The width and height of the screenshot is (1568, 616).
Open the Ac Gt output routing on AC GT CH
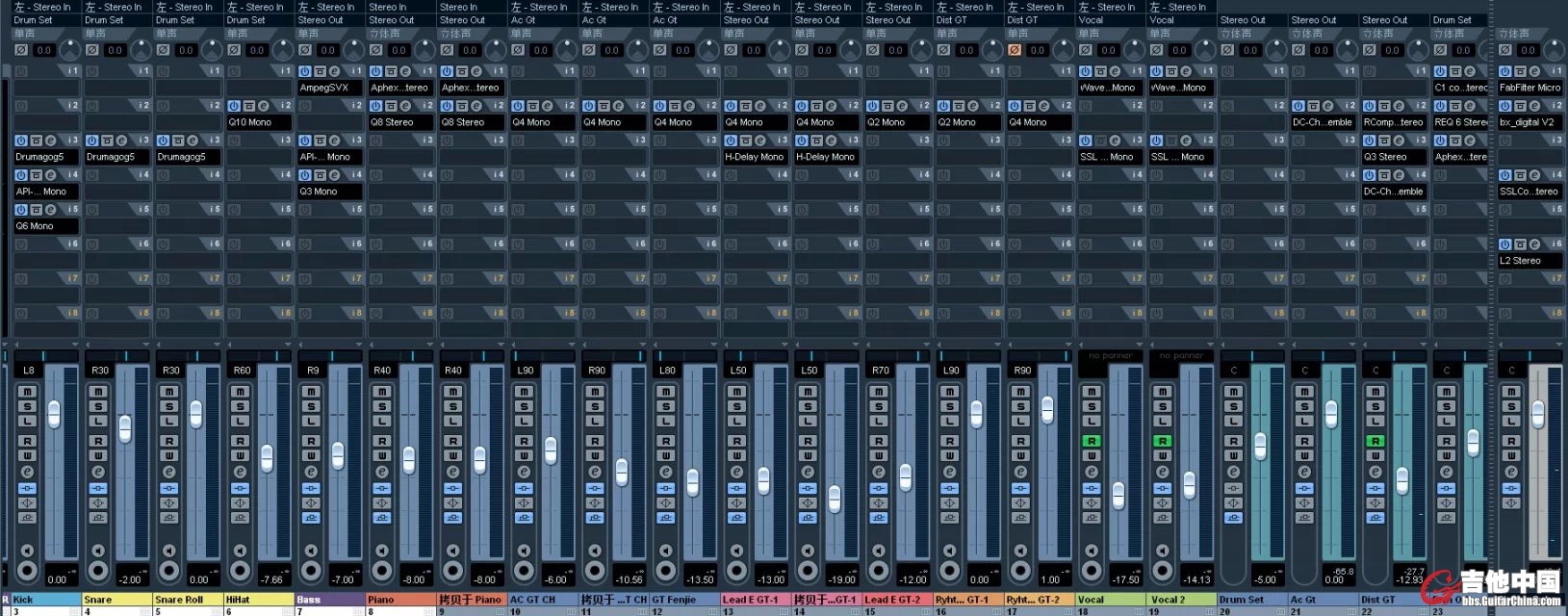[x=543, y=19]
